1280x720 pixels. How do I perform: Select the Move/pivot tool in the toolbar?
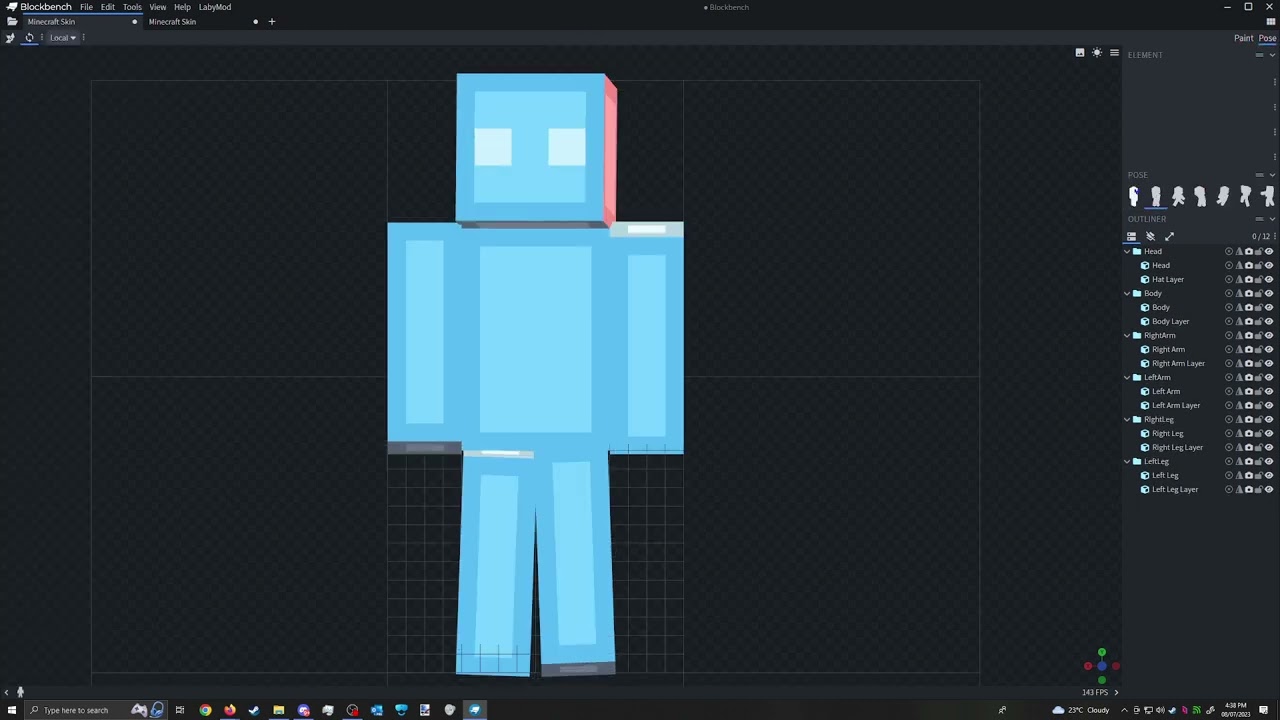click(x=10, y=38)
